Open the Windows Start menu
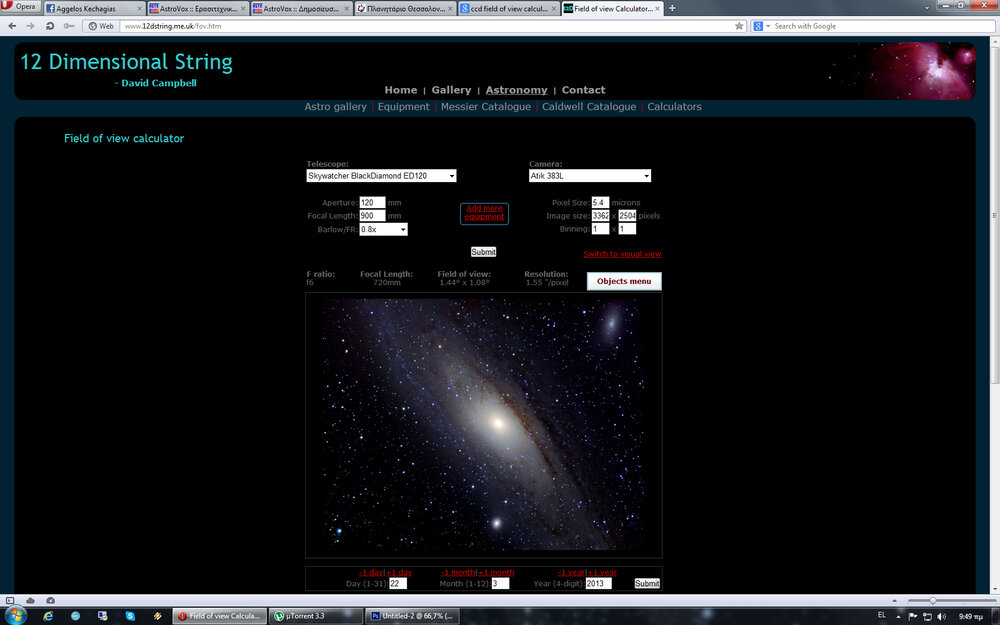The image size is (1000, 625). pyautogui.click(x=17, y=615)
